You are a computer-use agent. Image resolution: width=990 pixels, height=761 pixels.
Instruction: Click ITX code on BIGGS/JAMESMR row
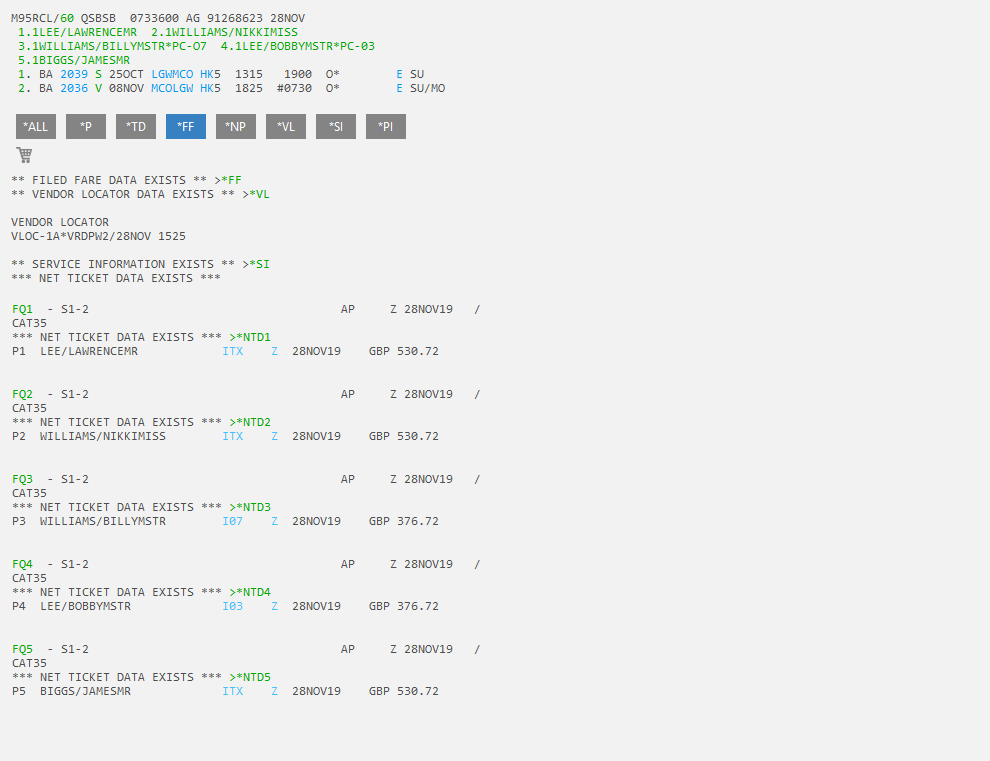point(232,692)
